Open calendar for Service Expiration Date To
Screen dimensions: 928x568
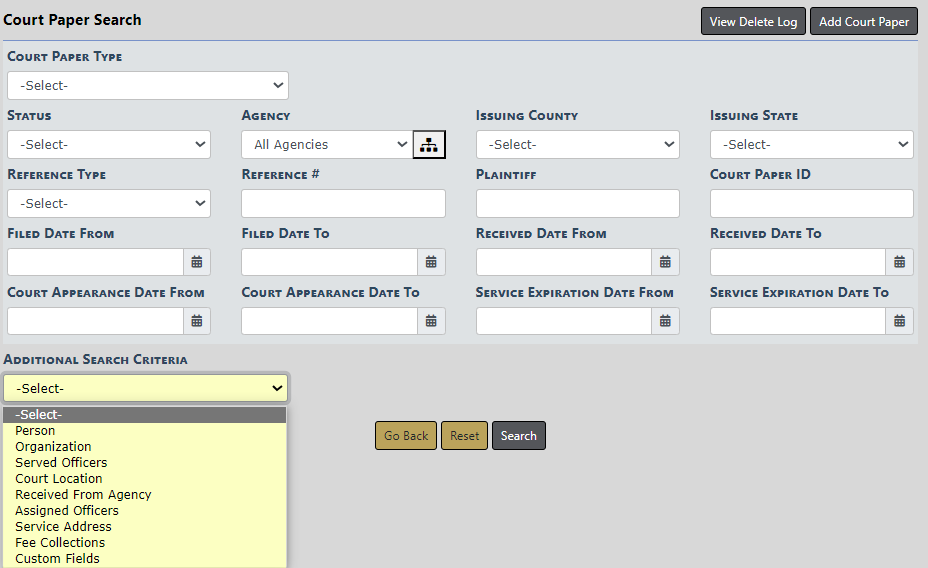(x=899, y=321)
